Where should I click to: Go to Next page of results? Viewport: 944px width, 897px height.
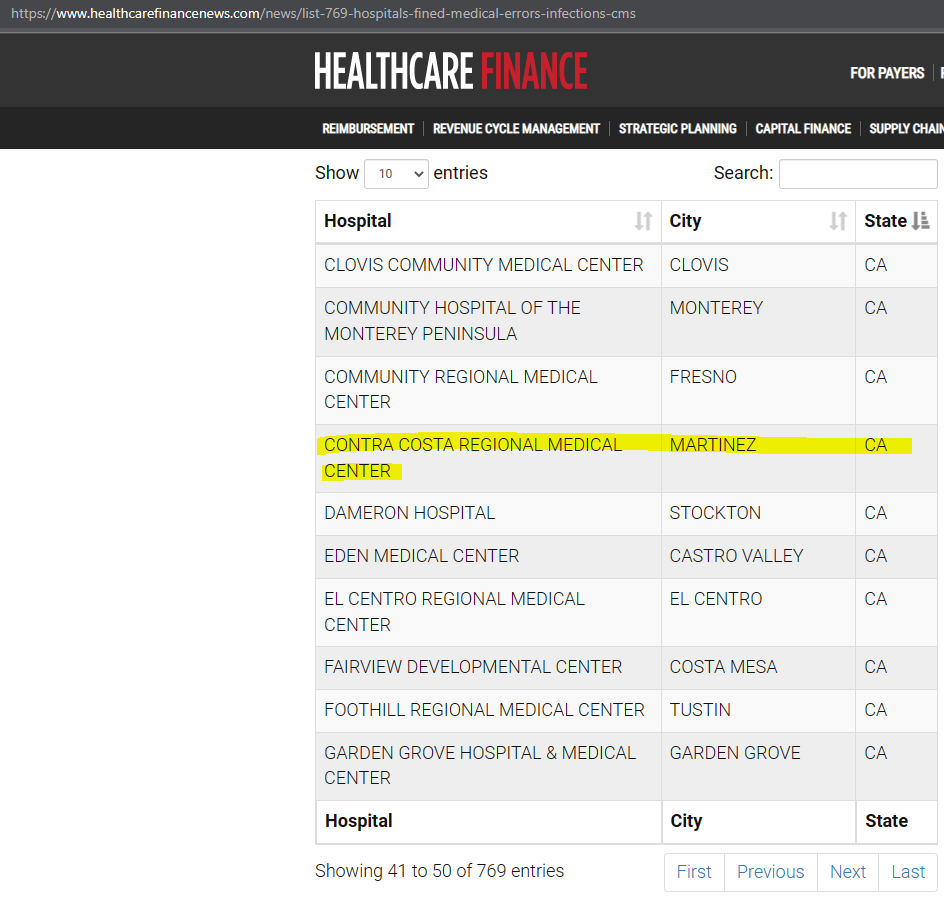[848, 872]
